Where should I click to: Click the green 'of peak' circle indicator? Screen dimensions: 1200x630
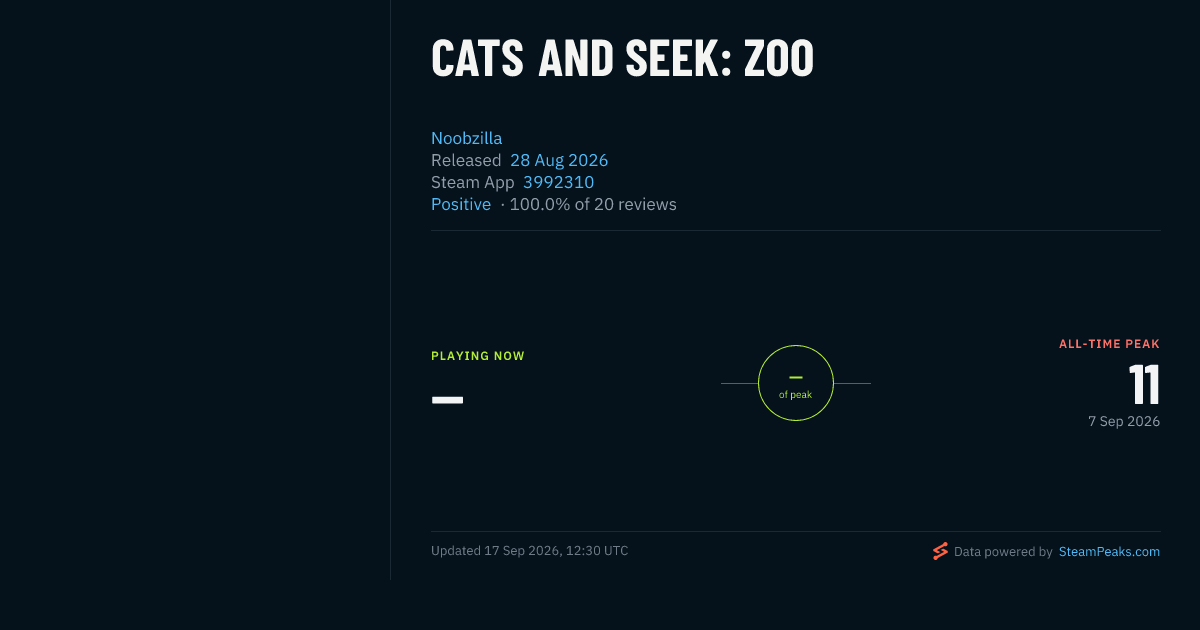point(796,383)
